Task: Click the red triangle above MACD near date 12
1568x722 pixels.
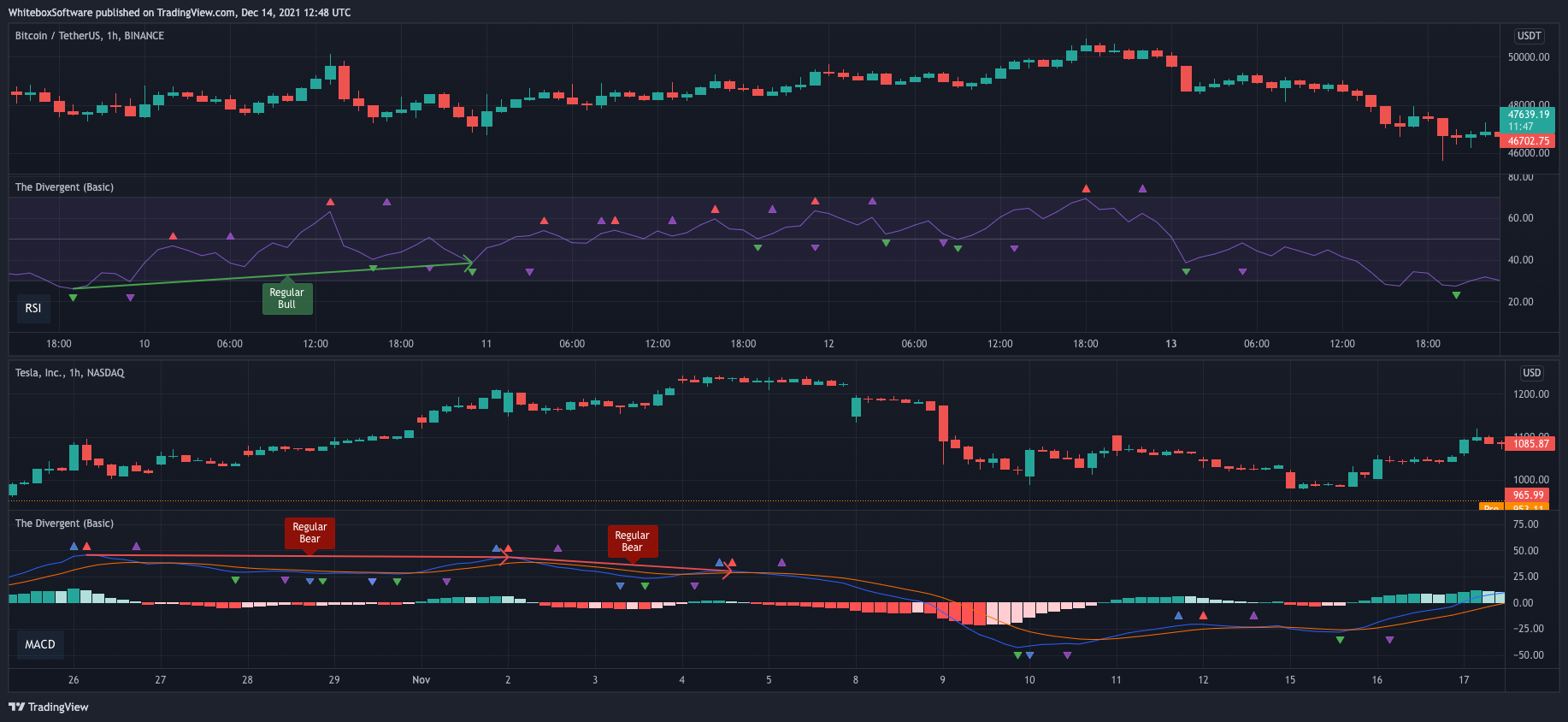Action: pos(1203,615)
